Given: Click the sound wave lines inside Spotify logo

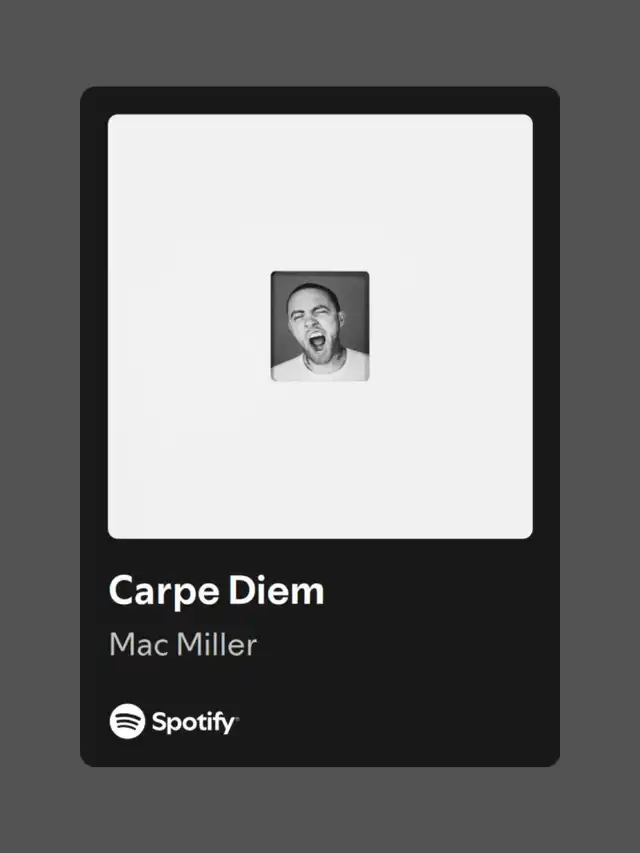Looking at the screenshot, I should (127, 721).
